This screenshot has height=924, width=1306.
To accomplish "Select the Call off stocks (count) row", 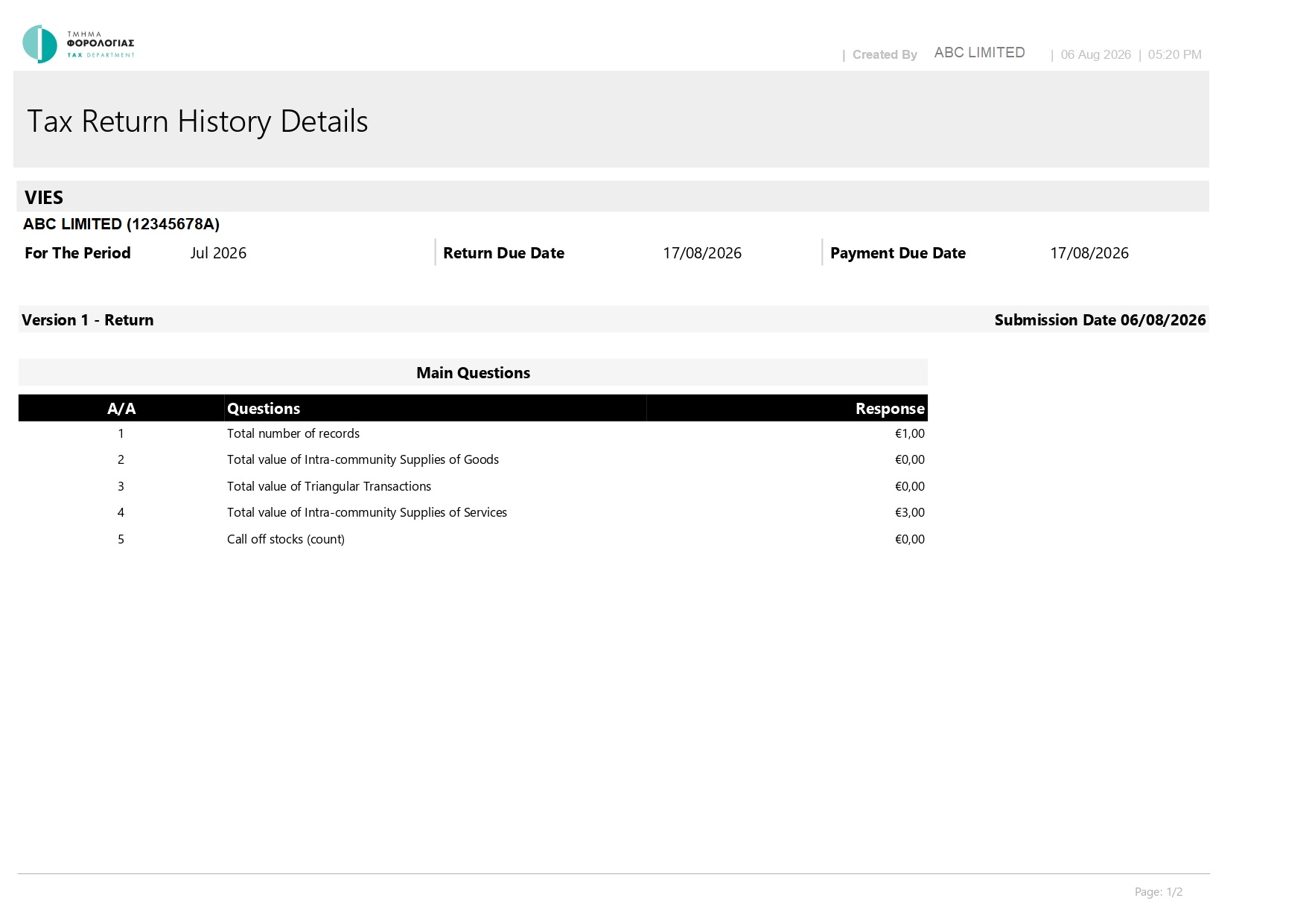I will (x=473, y=539).
